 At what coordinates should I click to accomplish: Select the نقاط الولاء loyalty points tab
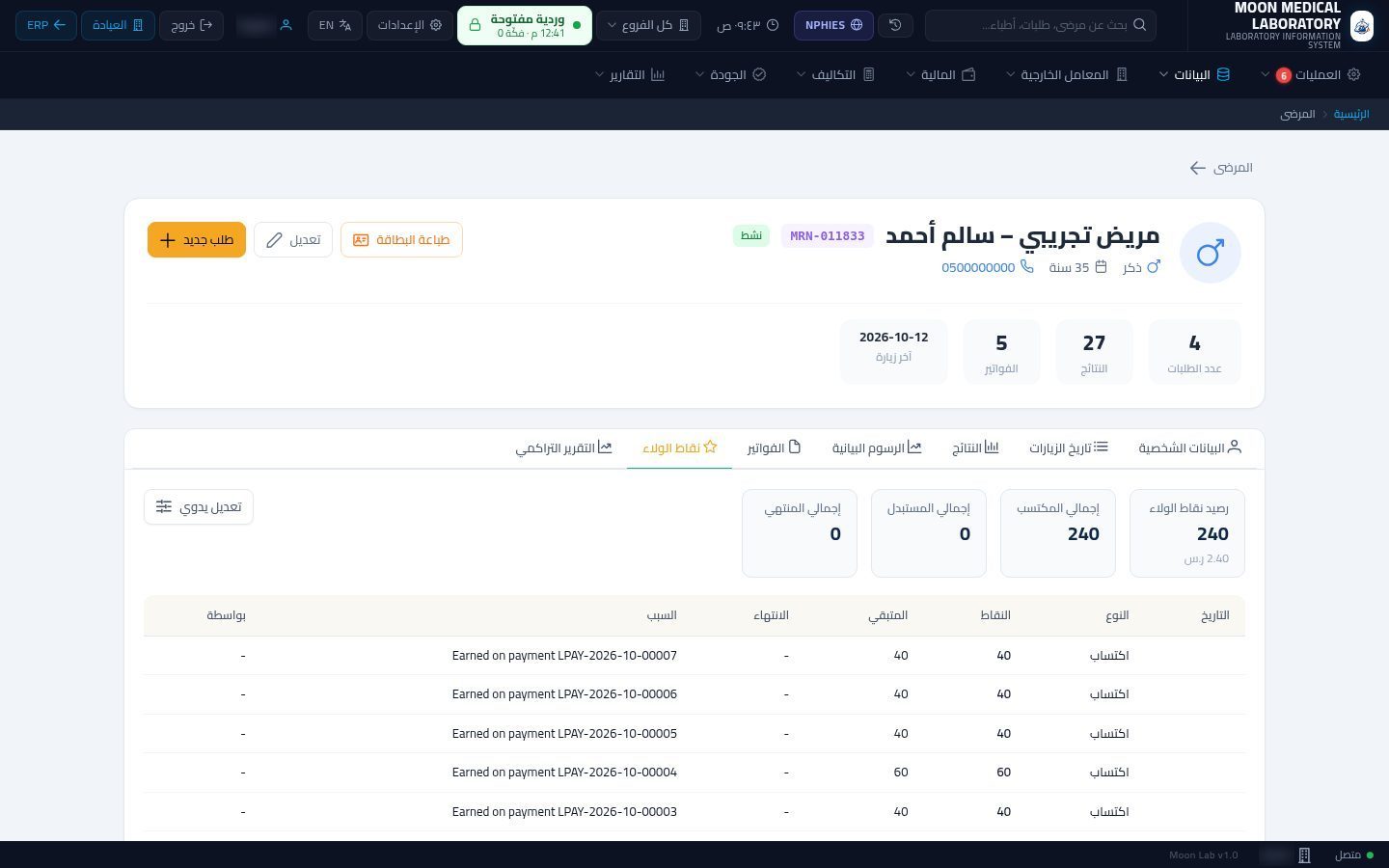point(680,448)
